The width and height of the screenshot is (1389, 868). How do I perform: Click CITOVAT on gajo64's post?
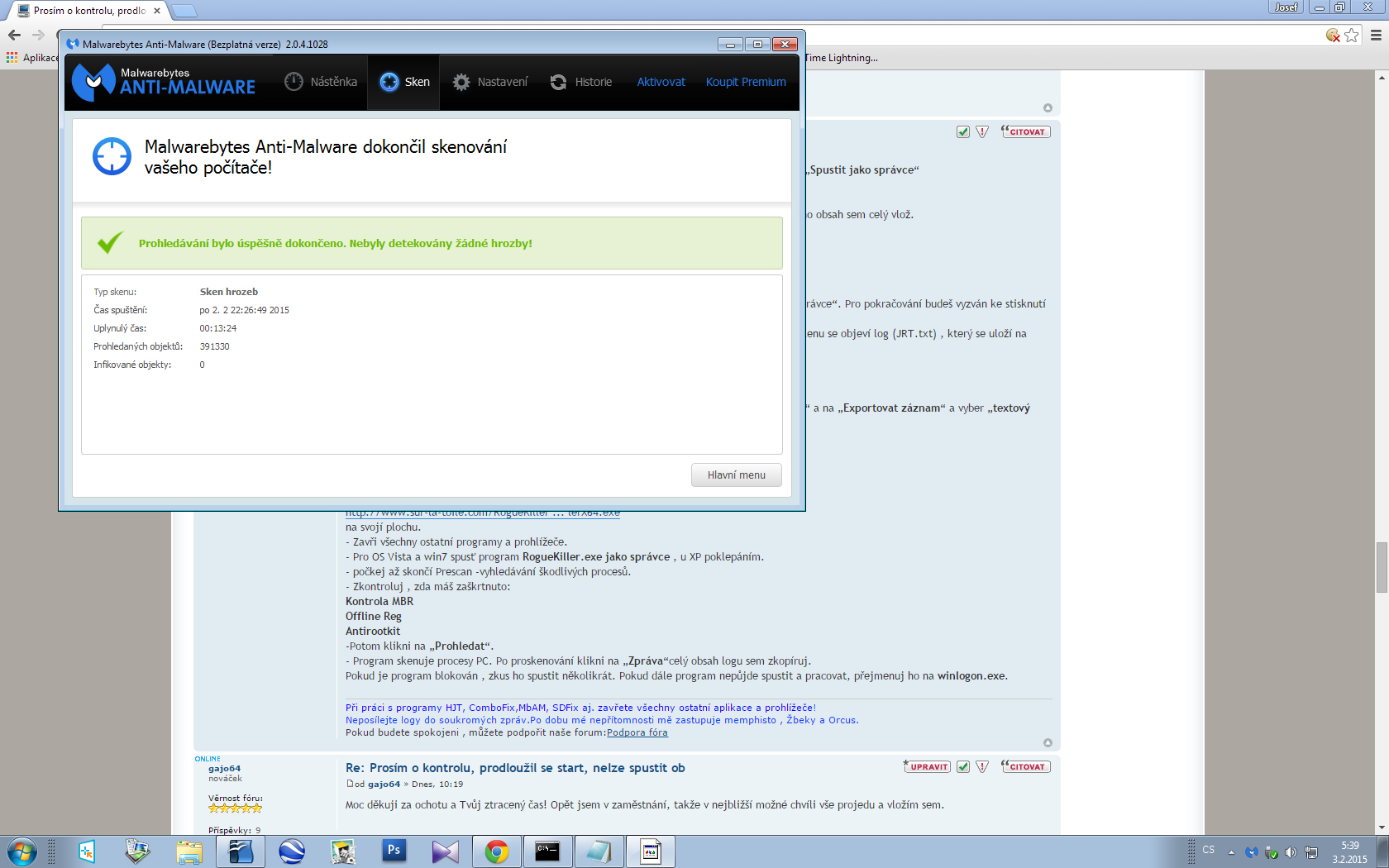(1025, 766)
